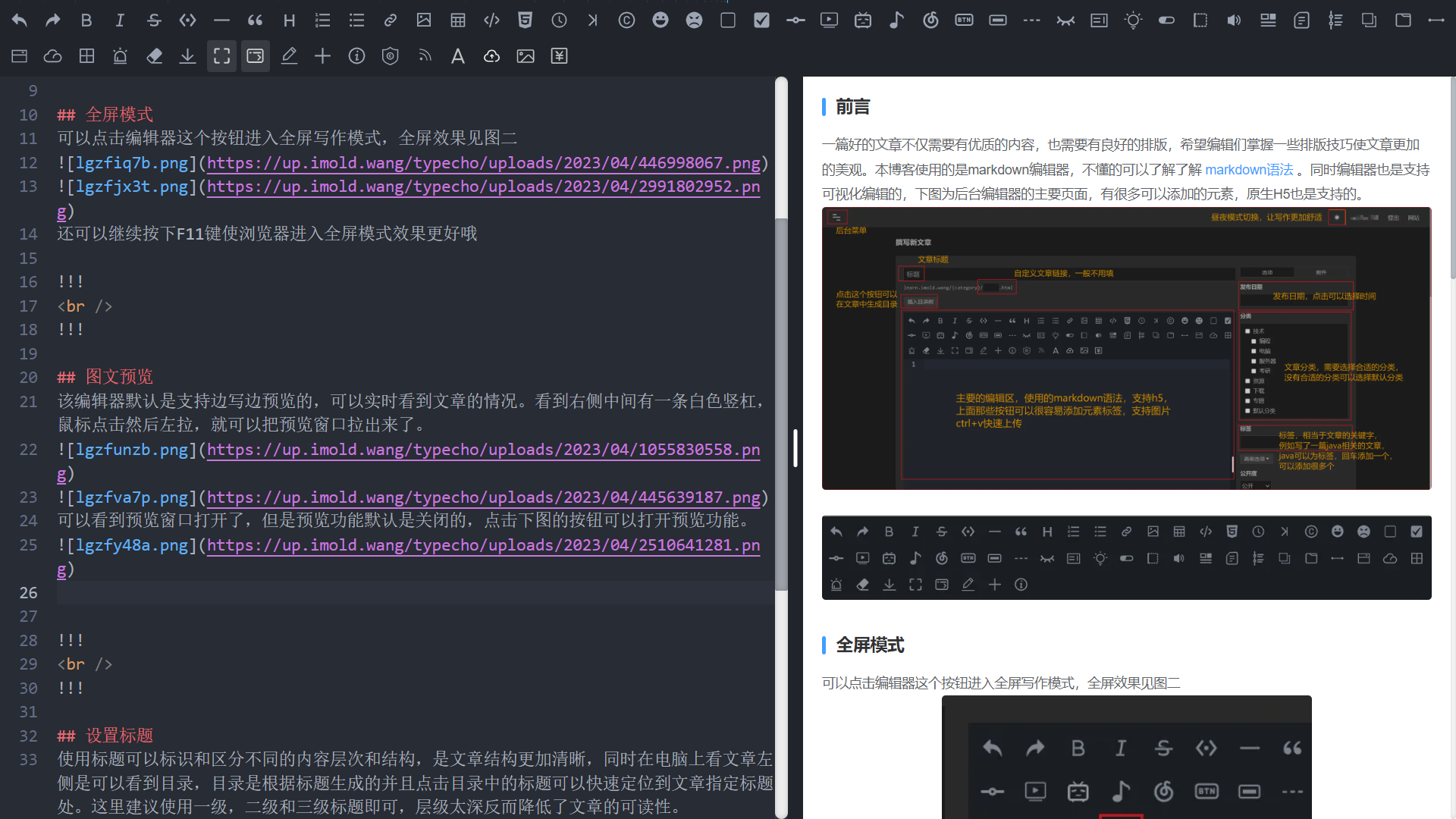Toggle the live preview pane button

(255, 55)
